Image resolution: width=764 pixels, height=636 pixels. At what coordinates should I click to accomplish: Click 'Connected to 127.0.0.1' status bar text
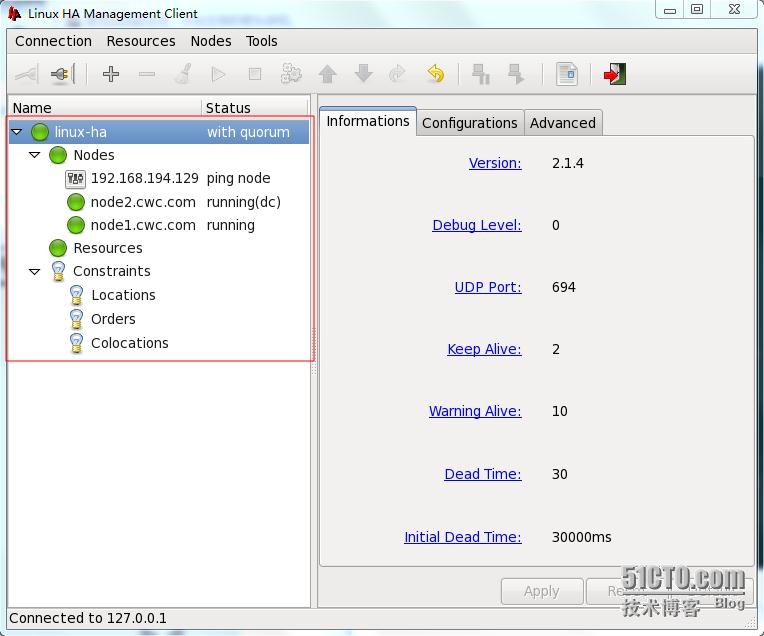tap(88, 618)
